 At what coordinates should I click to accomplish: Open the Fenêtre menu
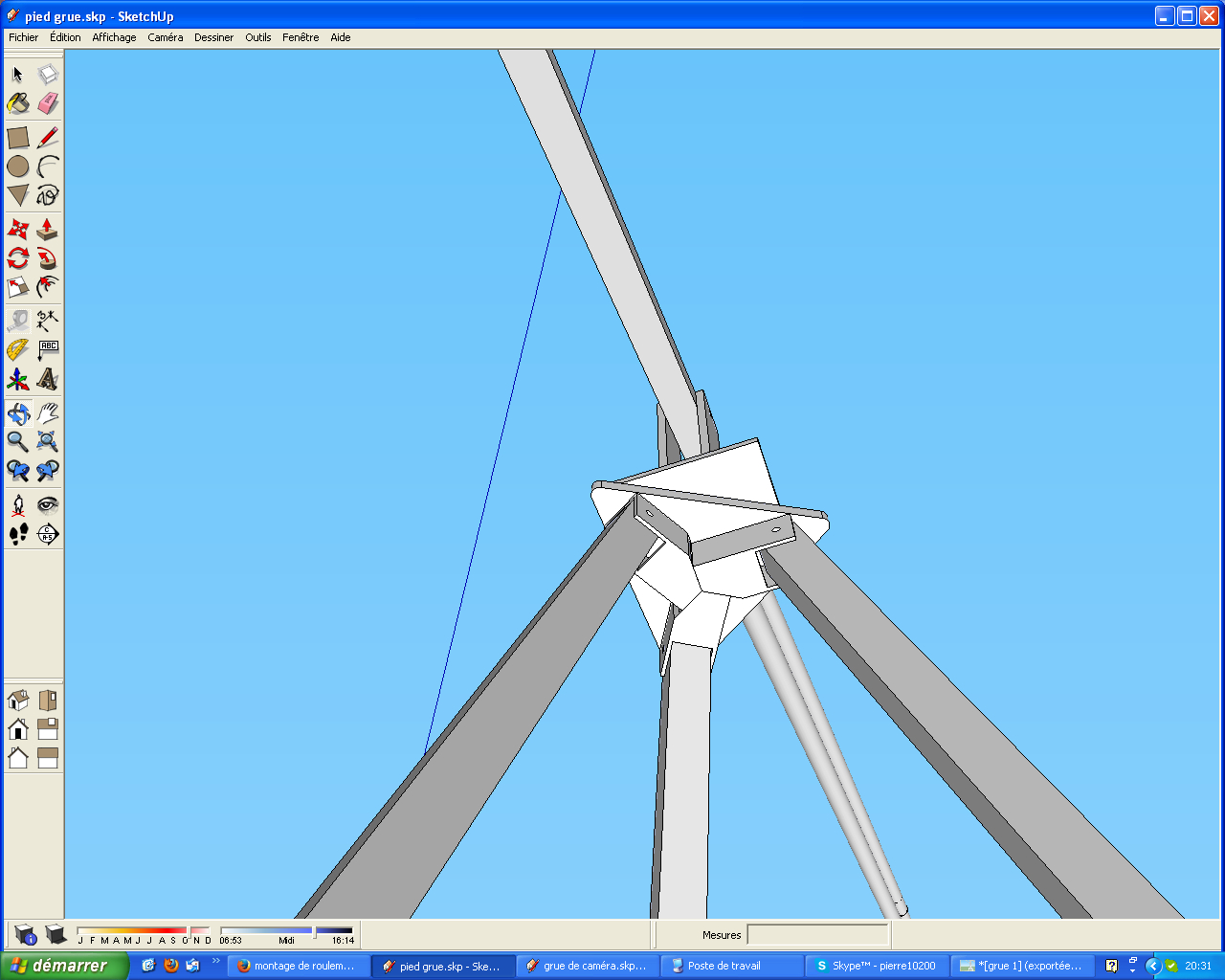(301, 37)
